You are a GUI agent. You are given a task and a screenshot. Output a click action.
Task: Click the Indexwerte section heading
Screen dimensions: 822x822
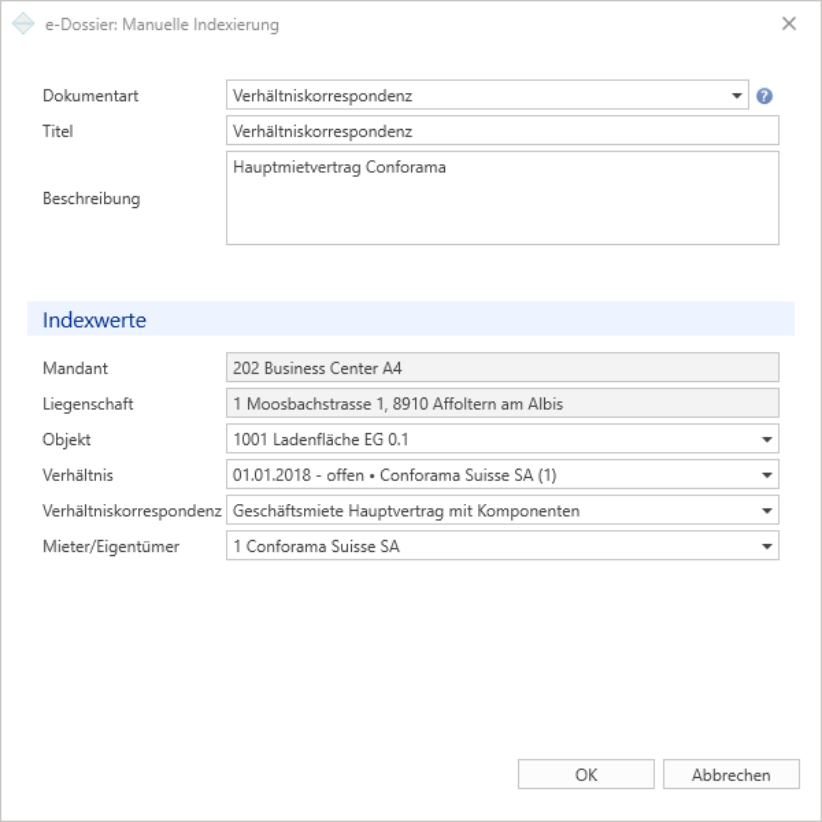click(94, 320)
